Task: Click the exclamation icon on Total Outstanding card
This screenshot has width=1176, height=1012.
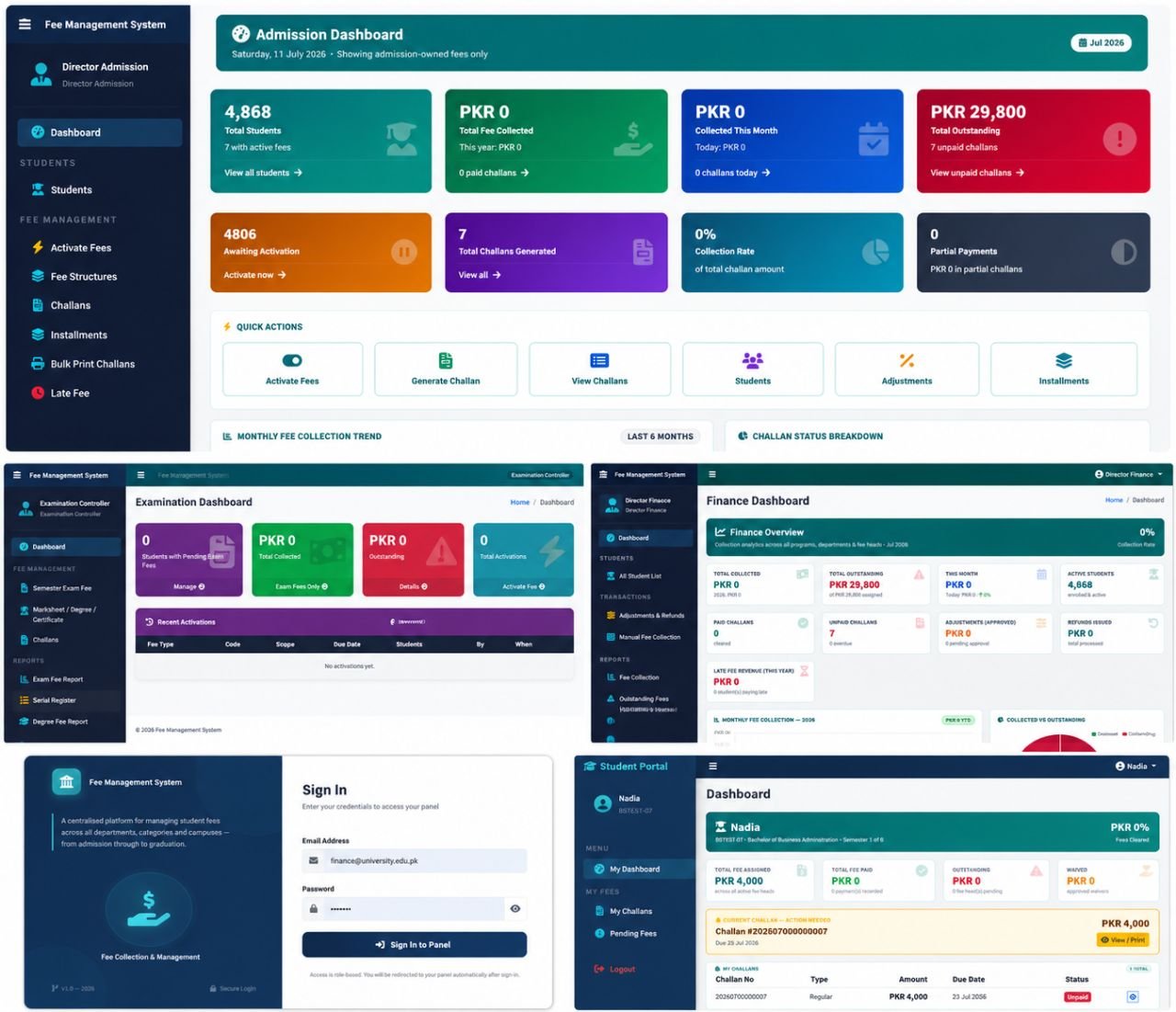Action: pyautogui.click(x=1119, y=140)
